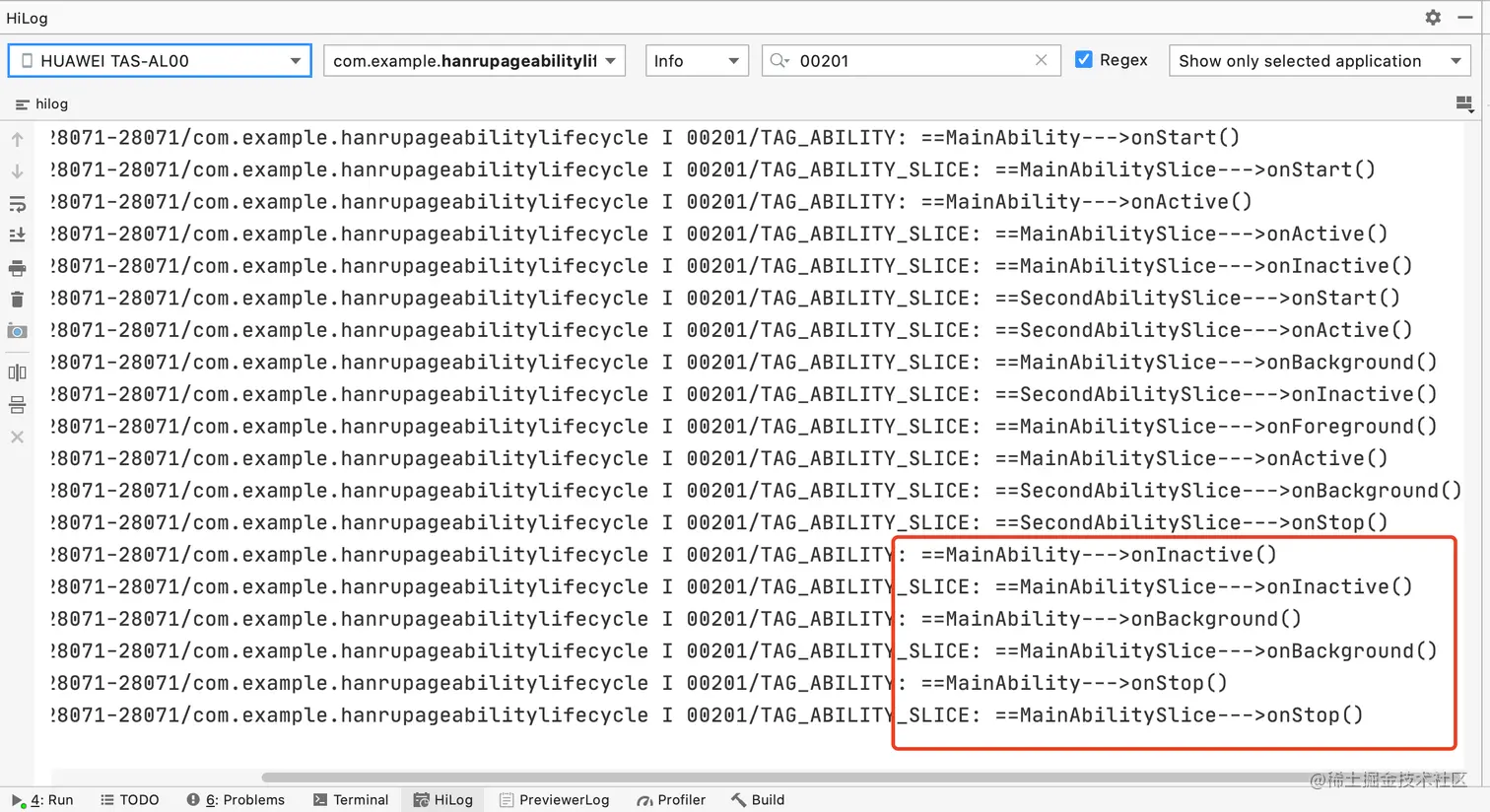Click the gray X icon in sidebar
This screenshot has height=812, width=1490.
pos(18,437)
